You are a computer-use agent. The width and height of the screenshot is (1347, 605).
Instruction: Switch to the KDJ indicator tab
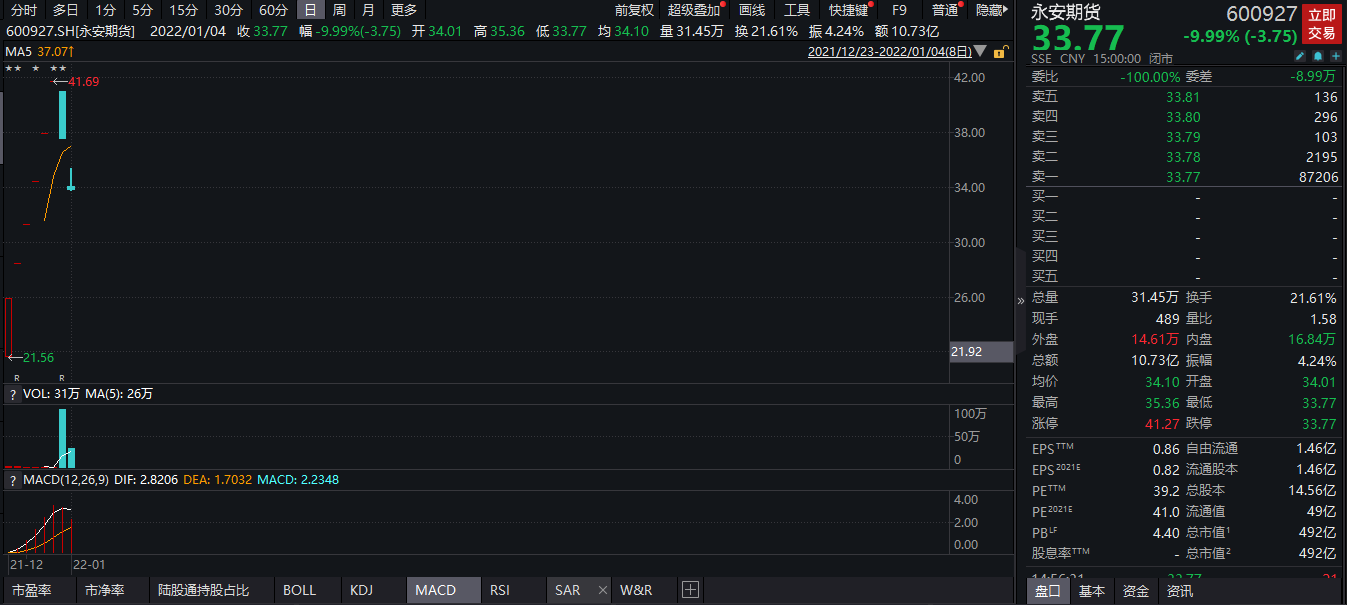(x=361, y=590)
